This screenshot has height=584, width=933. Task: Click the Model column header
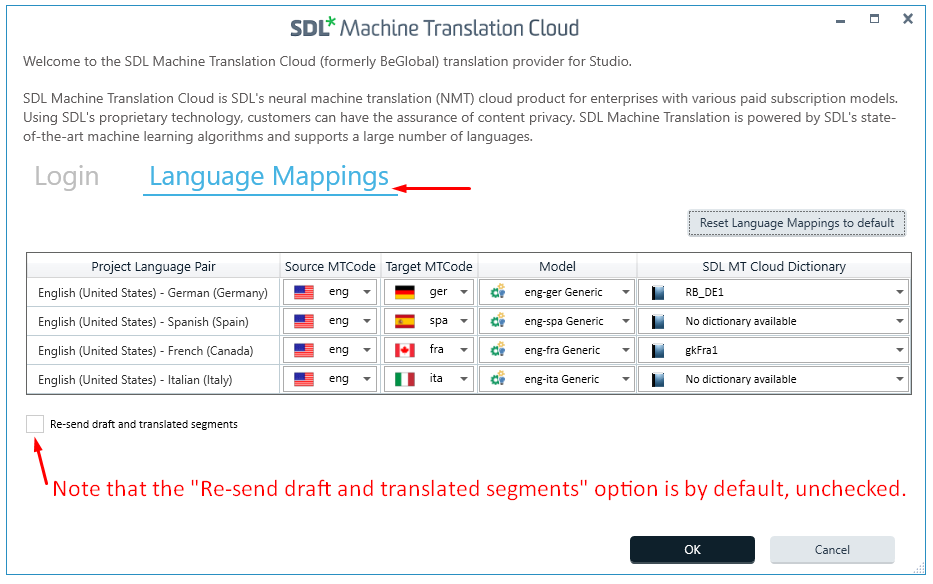558,266
